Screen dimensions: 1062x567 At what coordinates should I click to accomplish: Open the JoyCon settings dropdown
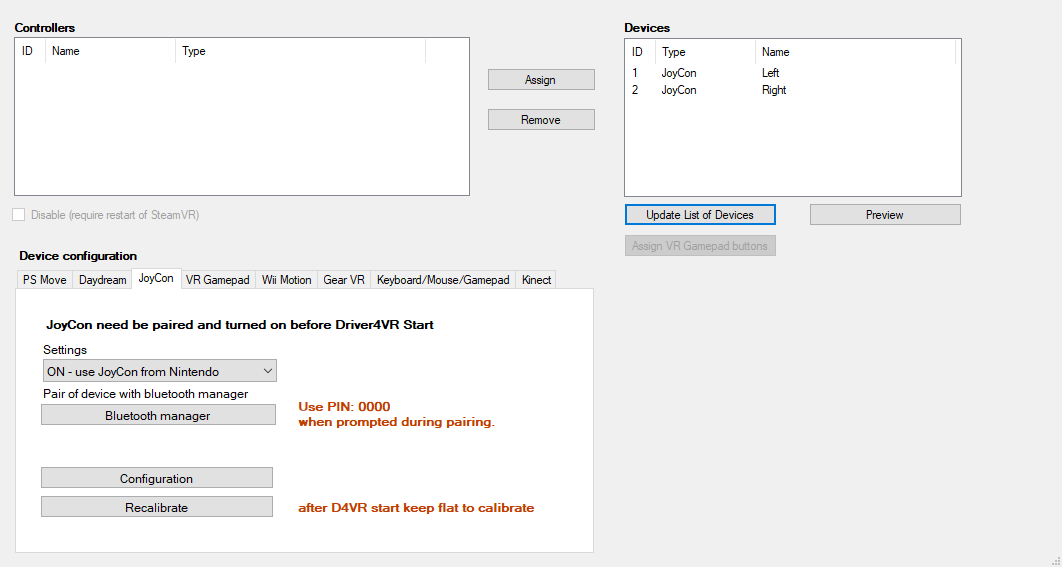click(x=160, y=372)
